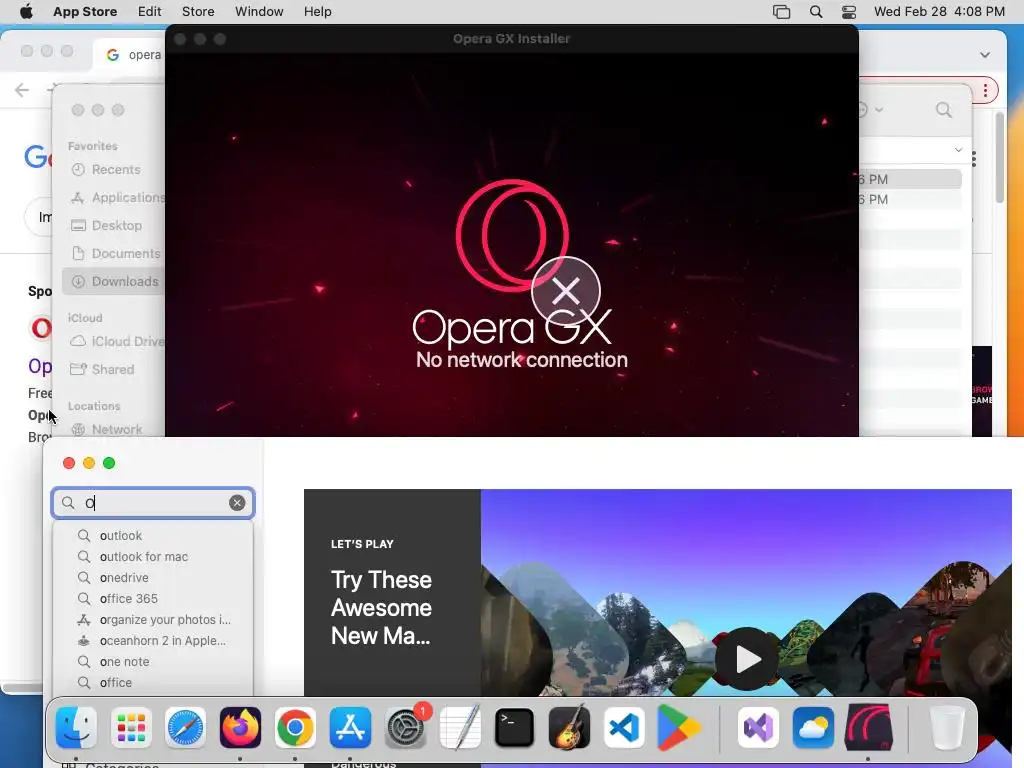Play the Let's Play featured video

coord(747,659)
